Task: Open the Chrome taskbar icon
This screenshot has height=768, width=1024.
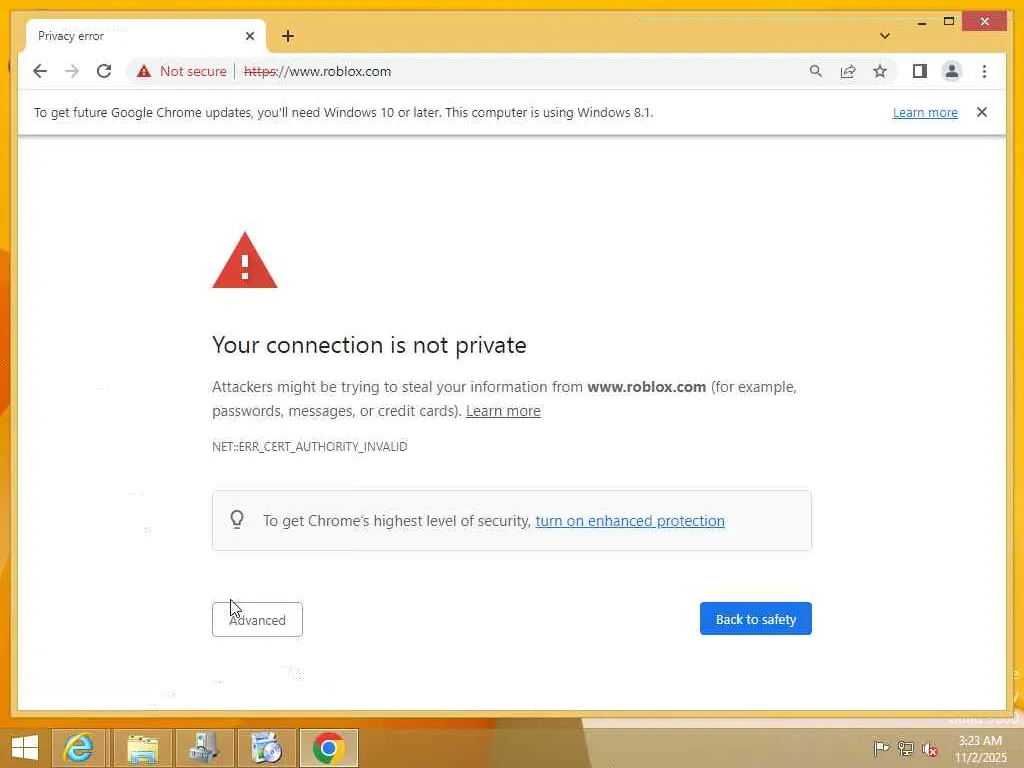Action: click(x=328, y=748)
